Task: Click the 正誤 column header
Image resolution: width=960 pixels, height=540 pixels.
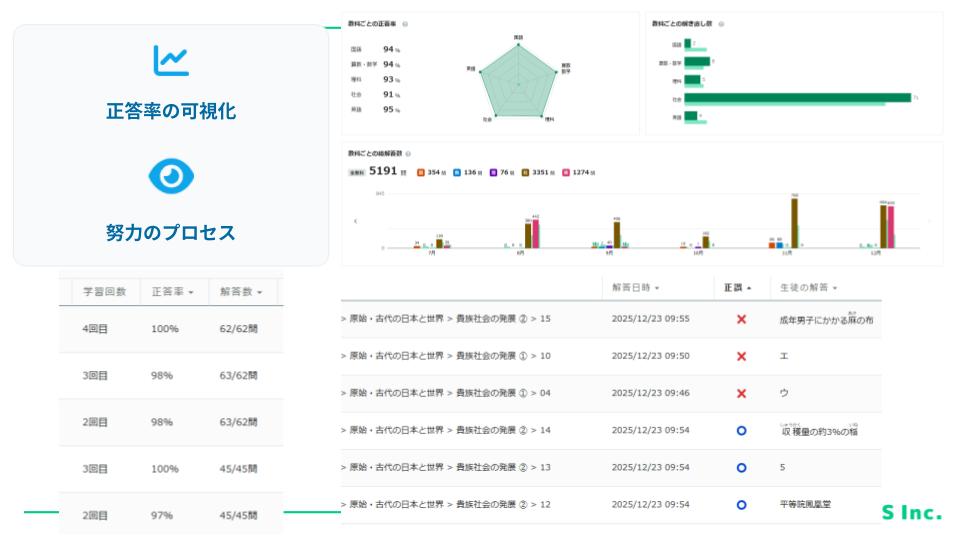Action: pyautogui.click(x=736, y=287)
